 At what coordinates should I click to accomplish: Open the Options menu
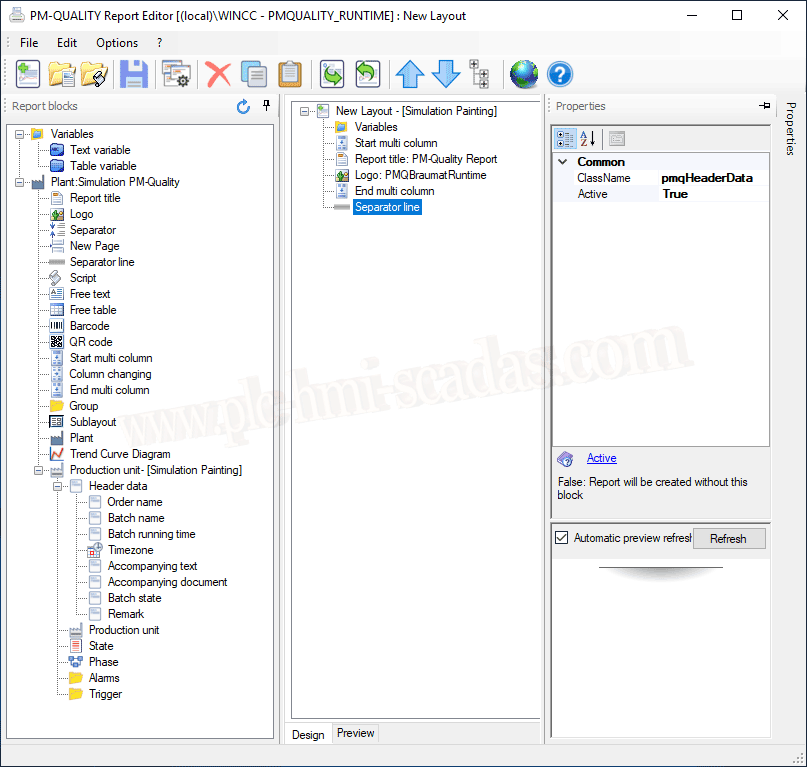tap(117, 43)
